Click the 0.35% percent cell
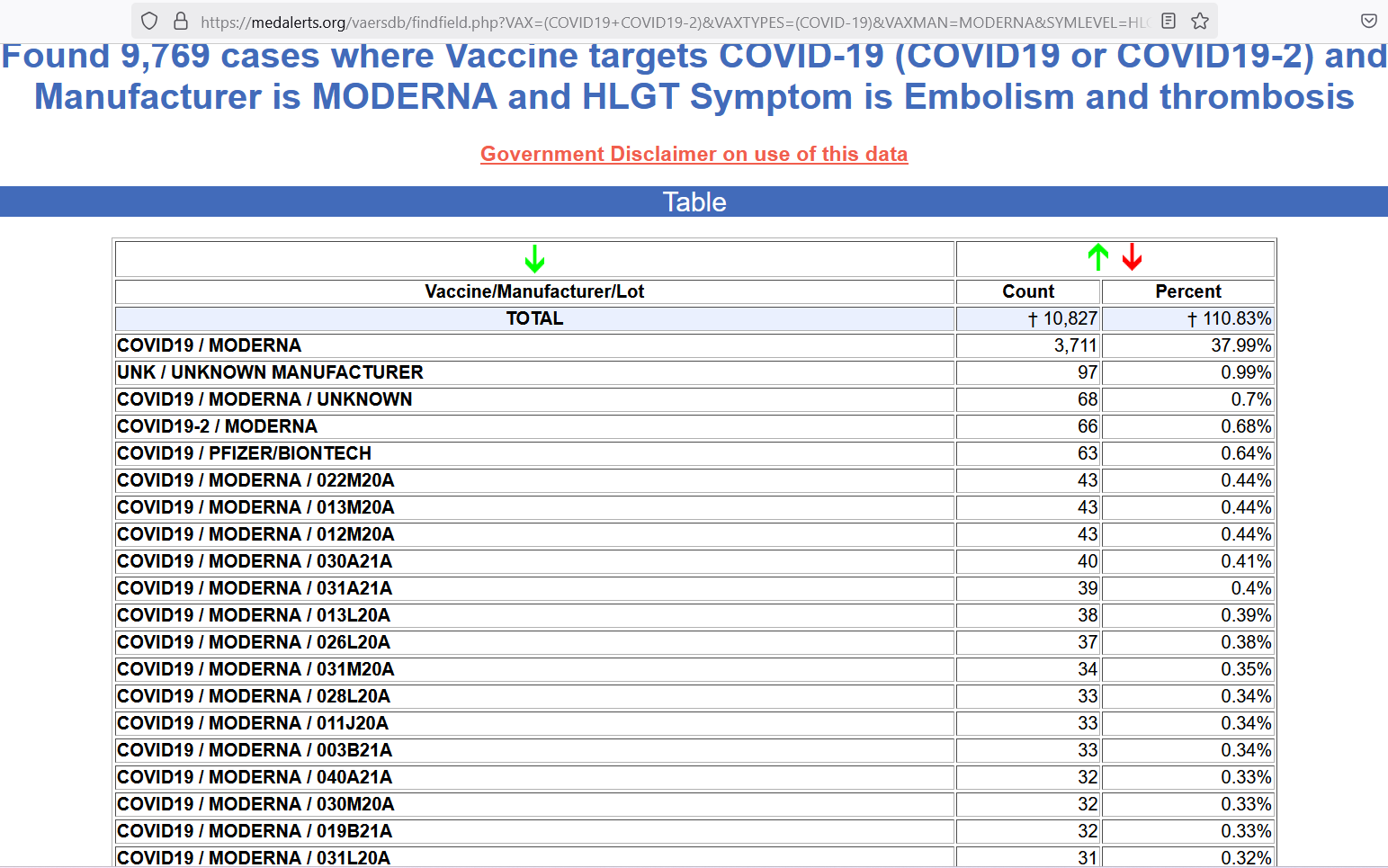Screen dimensions: 1388x868 pos(1188,669)
